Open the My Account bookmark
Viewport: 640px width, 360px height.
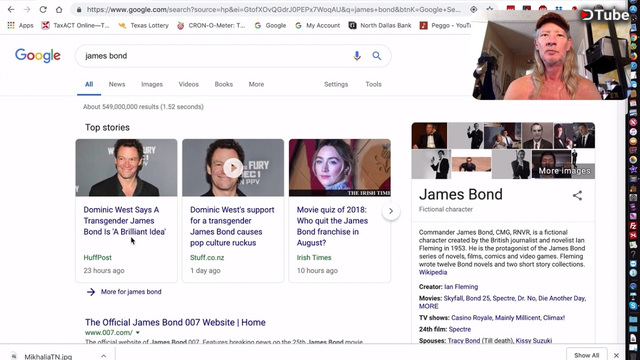318,25
